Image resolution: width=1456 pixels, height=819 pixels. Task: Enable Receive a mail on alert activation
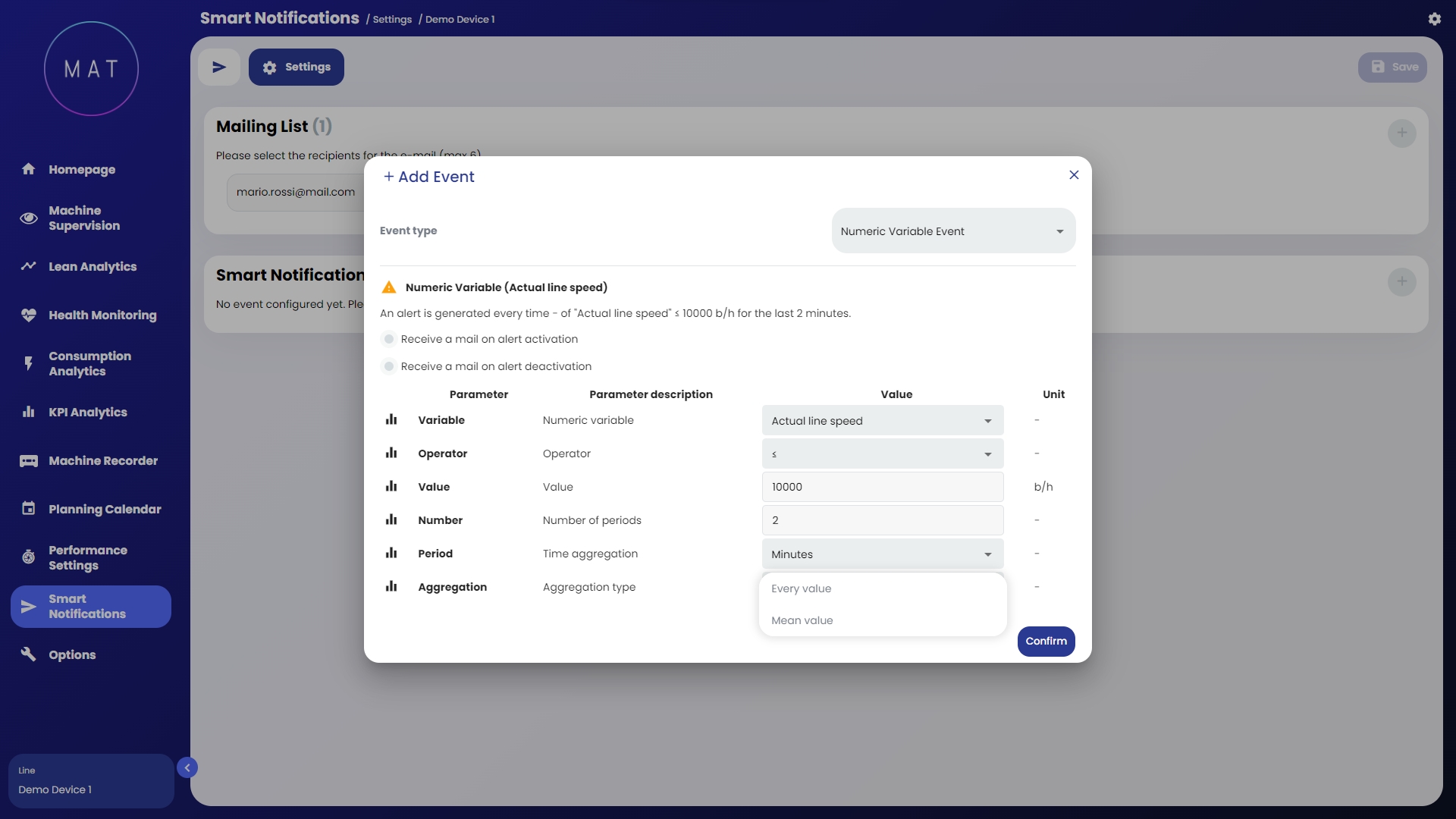(x=389, y=339)
